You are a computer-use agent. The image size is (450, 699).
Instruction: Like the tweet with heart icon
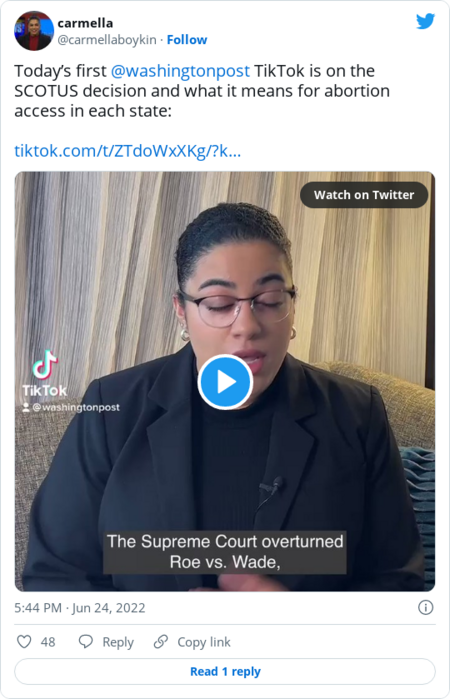pyautogui.click(x=24, y=642)
